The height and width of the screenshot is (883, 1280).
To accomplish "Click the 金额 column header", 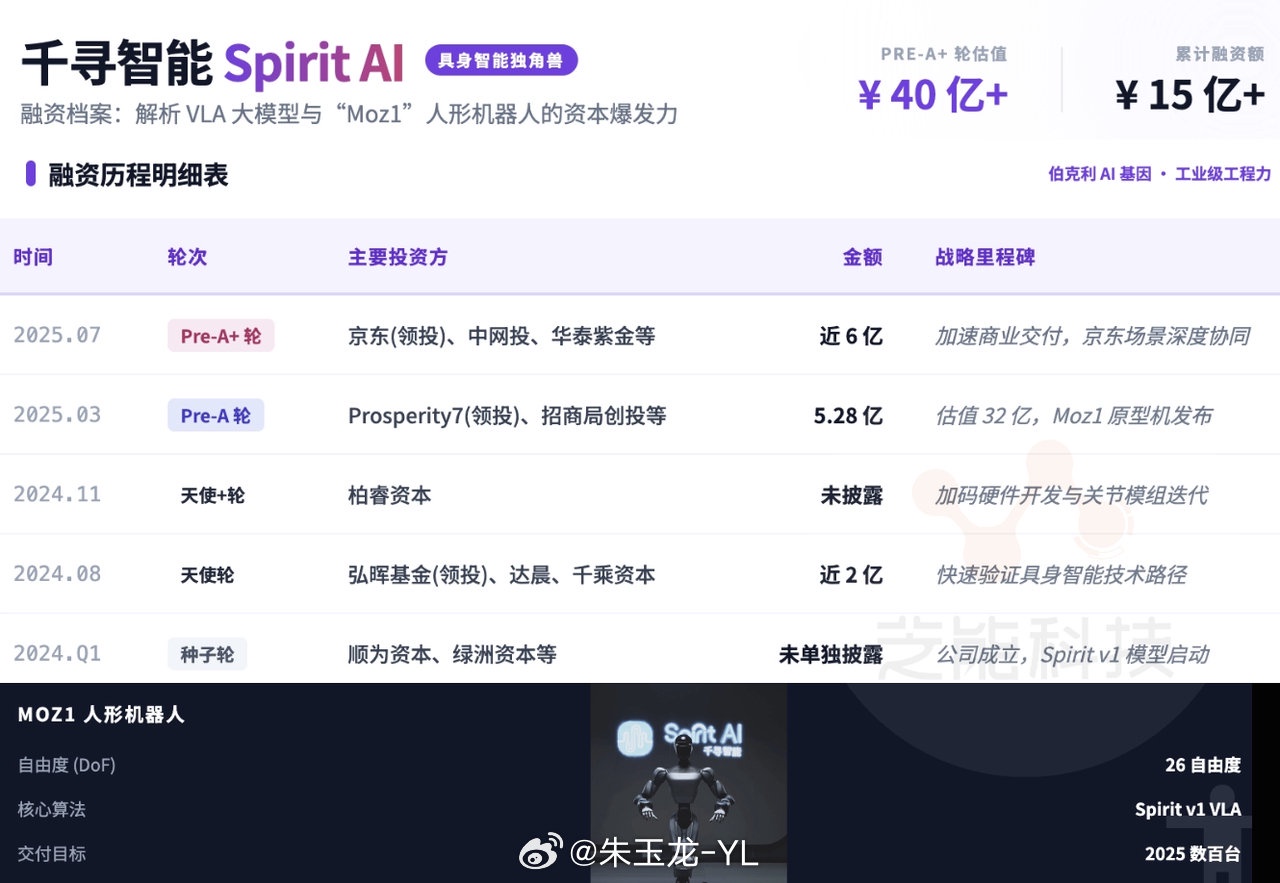I will [863, 257].
